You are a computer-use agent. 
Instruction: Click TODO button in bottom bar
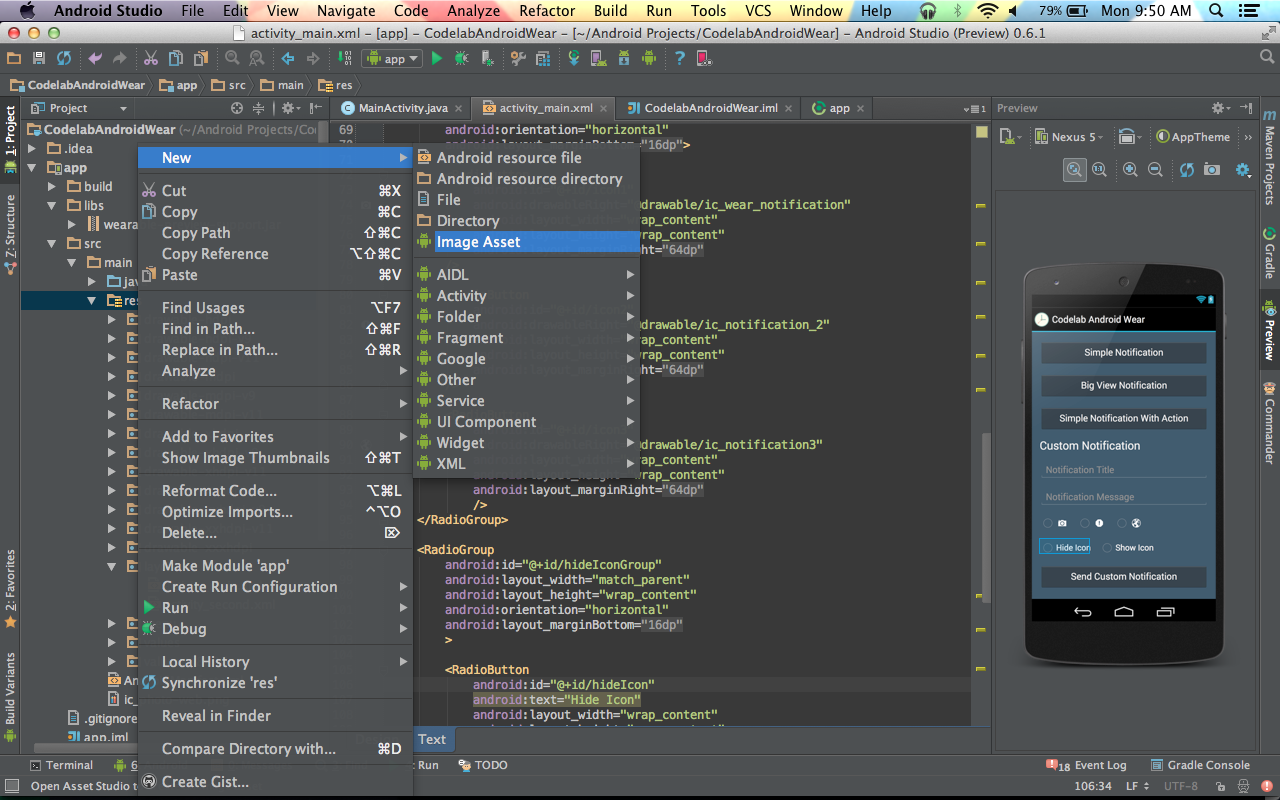(x=483, y=765)
